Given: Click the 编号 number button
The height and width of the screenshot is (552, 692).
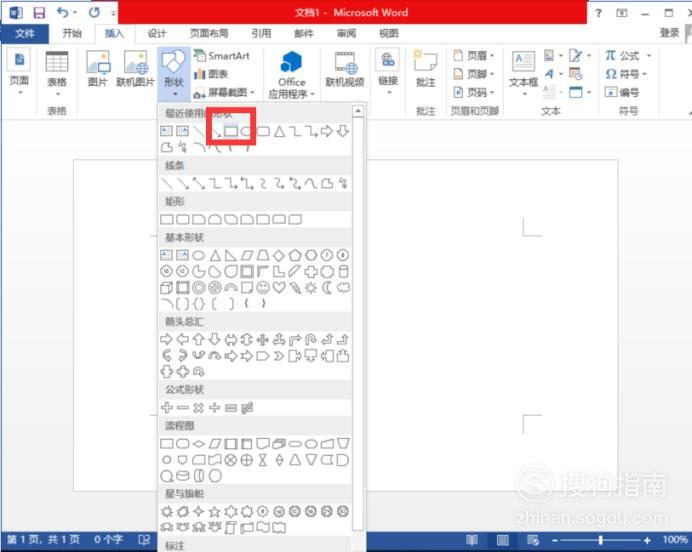Looking at the screenshot, I should [x=622, y=92].
